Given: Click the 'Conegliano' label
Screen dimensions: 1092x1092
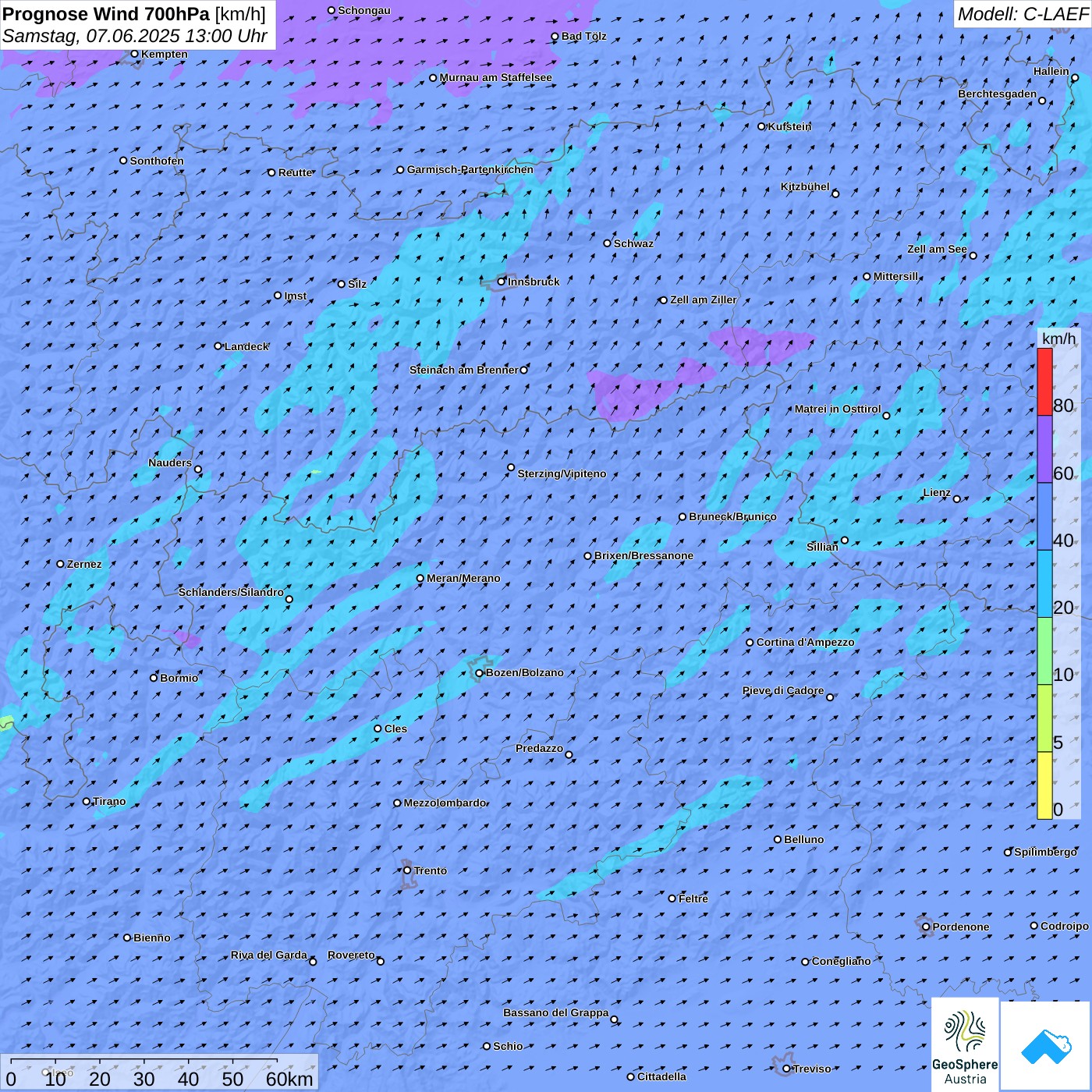Looking at the screenshot, I should [842, 961].
